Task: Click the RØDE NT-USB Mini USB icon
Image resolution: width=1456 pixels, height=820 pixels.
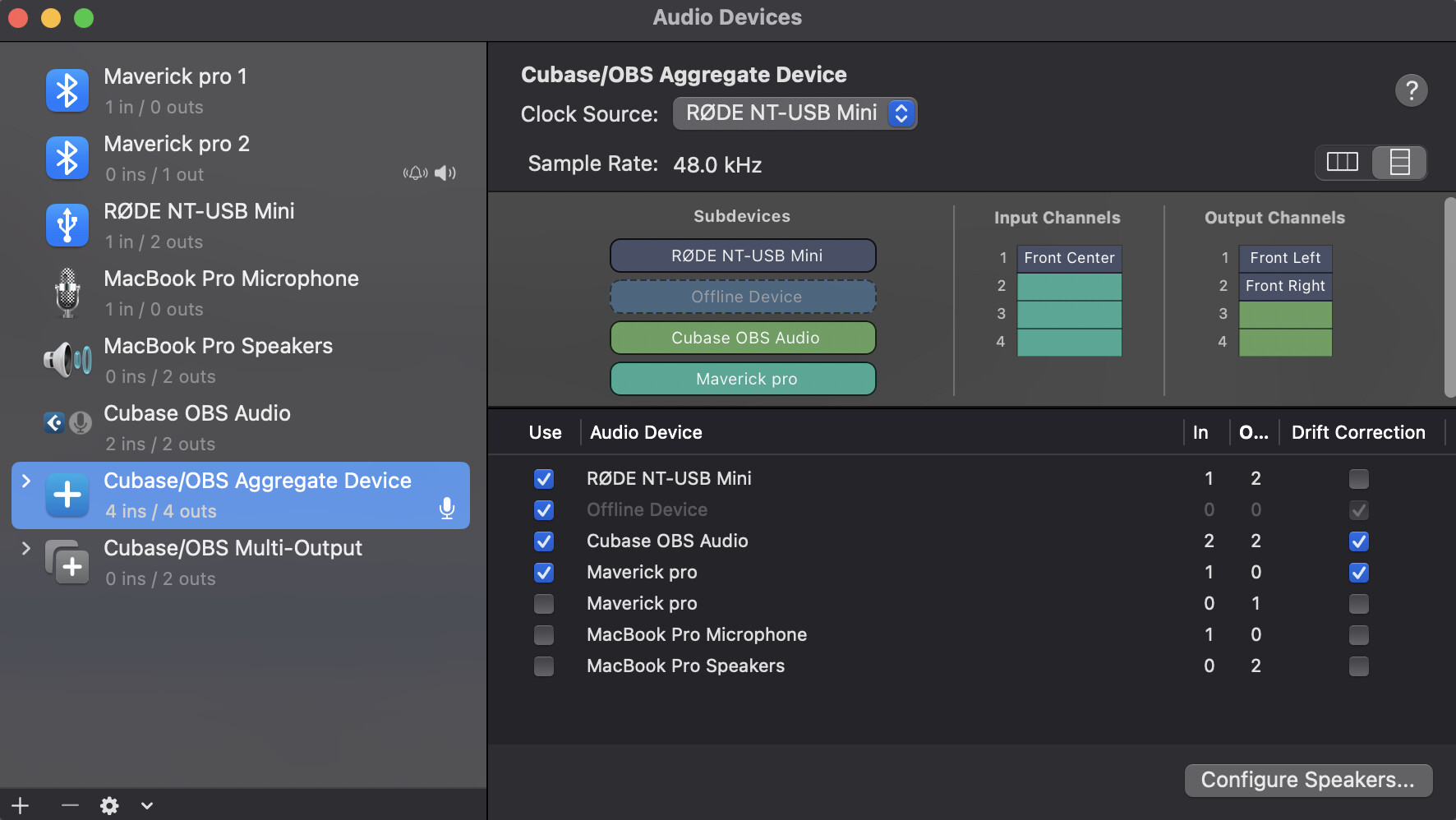Action: point(67,225)
